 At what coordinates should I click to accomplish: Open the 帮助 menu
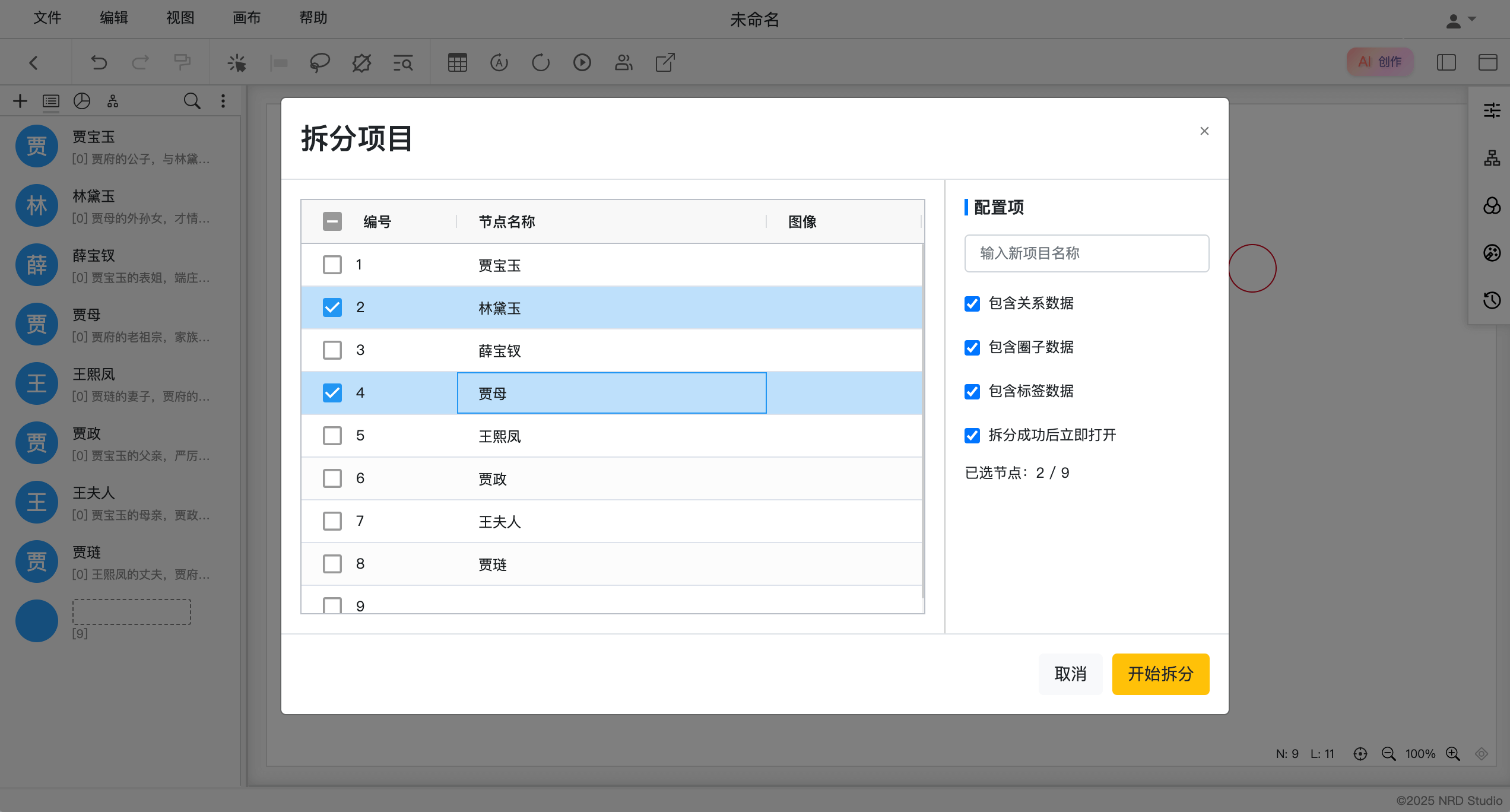point(313,18)
